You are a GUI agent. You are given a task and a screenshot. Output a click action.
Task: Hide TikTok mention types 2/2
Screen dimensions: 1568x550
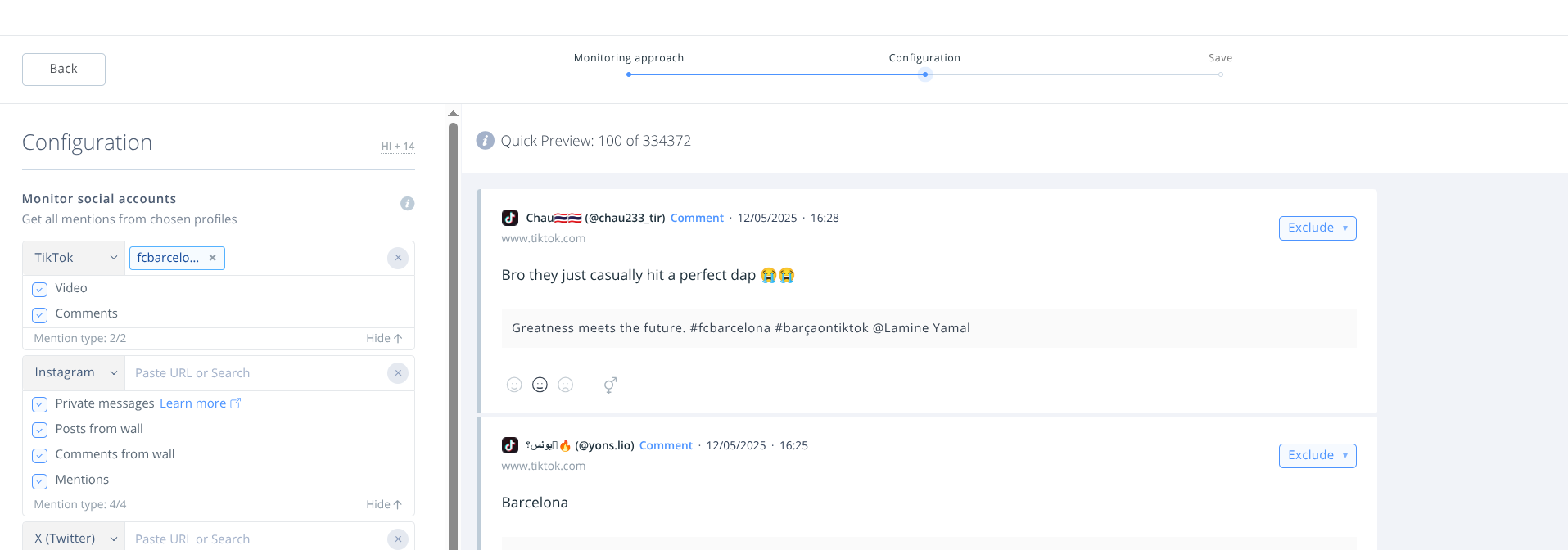384,338
